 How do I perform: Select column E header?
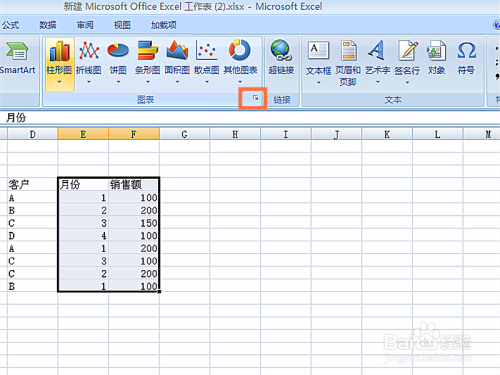(x=83, y=134)
